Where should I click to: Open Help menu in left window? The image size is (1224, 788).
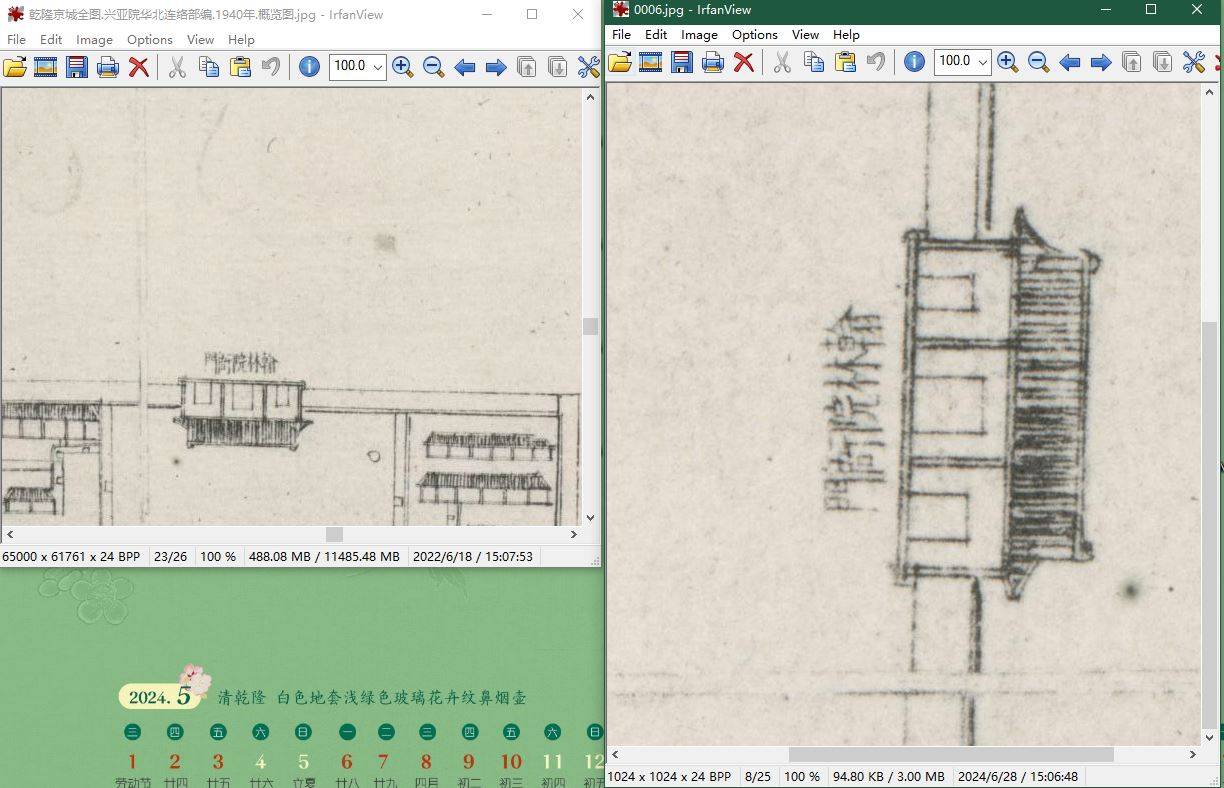pyautogui.click(x=241, y=40)
